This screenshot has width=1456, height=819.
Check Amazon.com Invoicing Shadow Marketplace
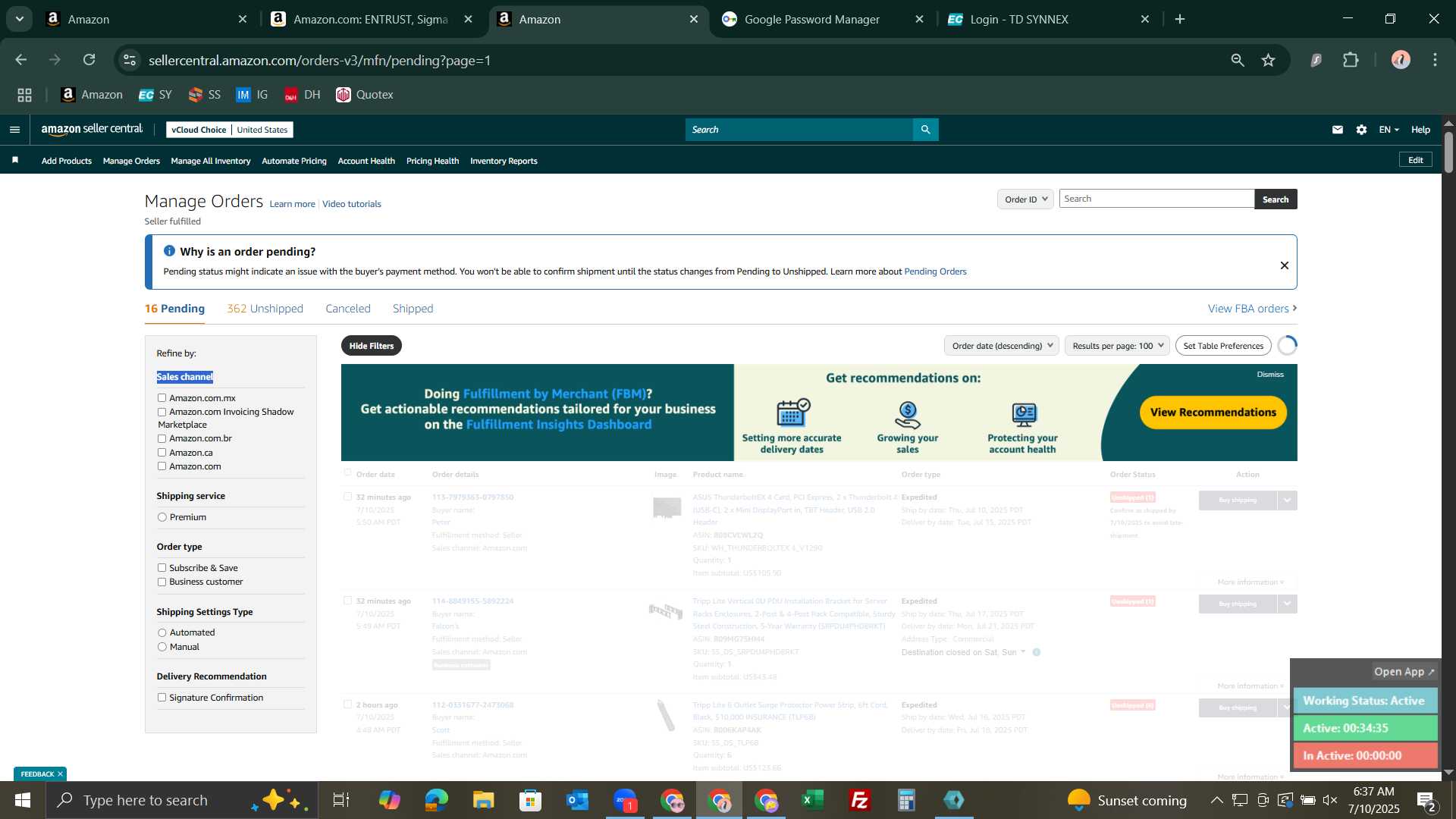coord(162,412)
